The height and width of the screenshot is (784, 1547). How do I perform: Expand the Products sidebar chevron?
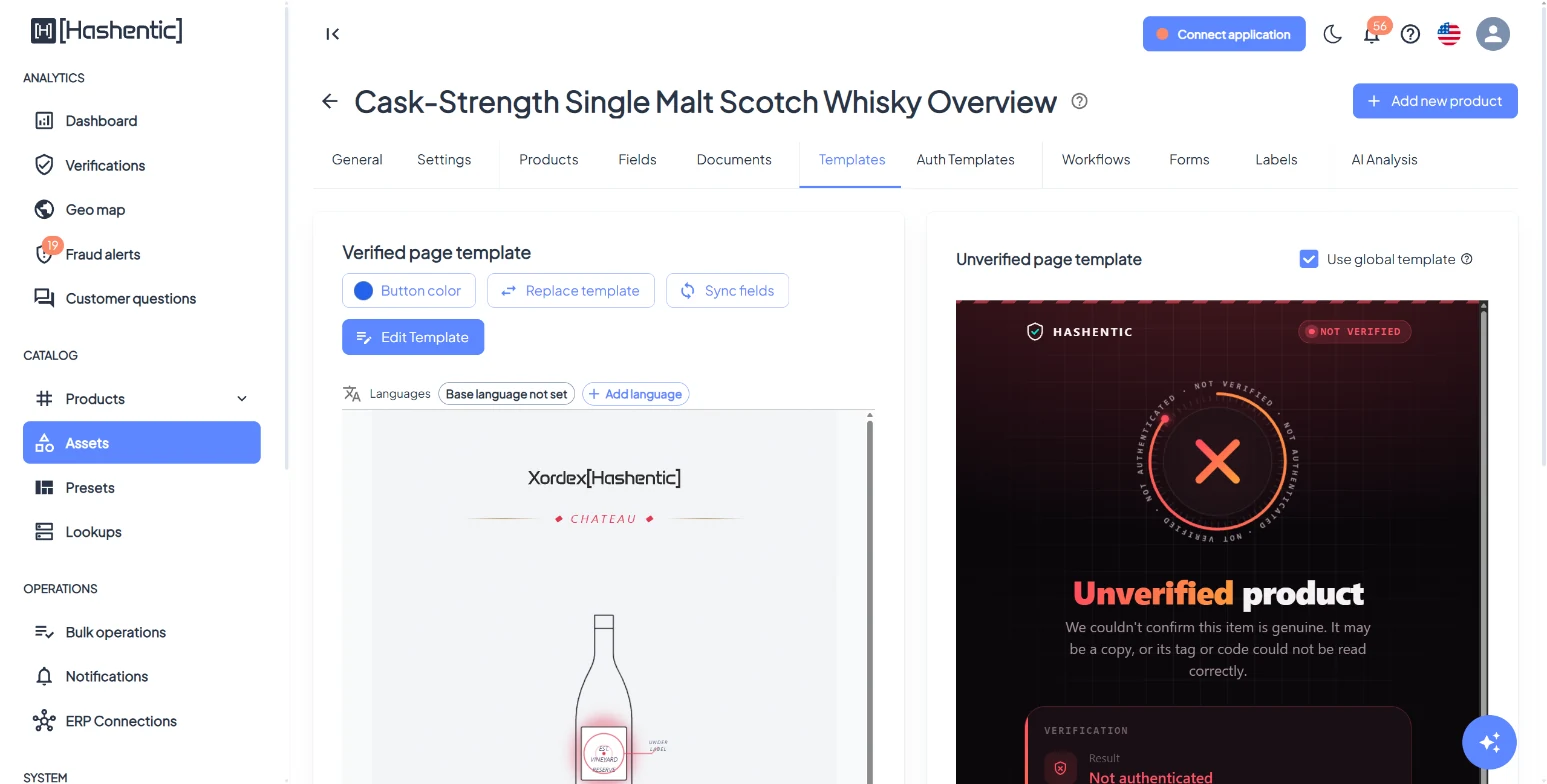(x=242, y=399)
